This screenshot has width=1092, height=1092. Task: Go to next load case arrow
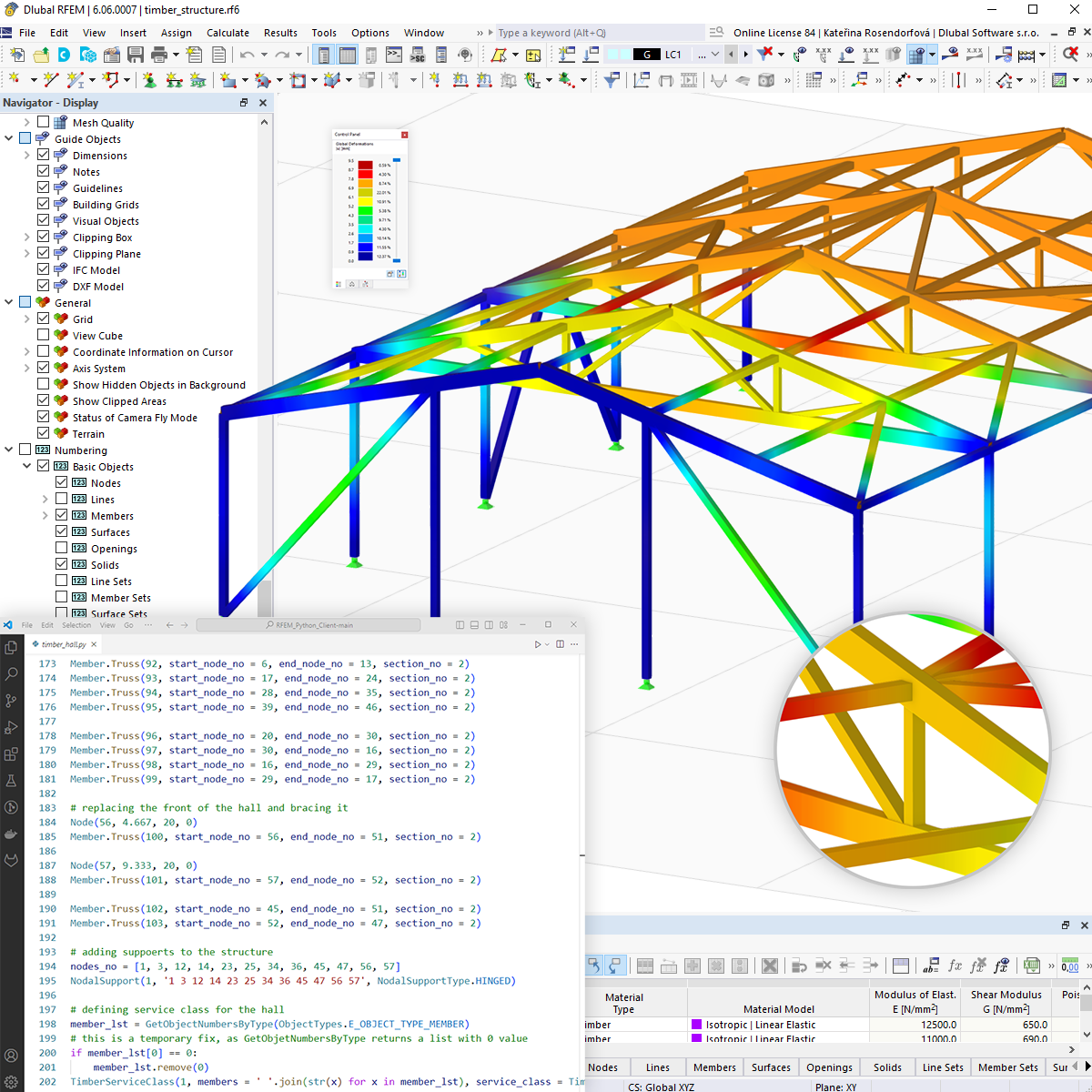[745, 55]
